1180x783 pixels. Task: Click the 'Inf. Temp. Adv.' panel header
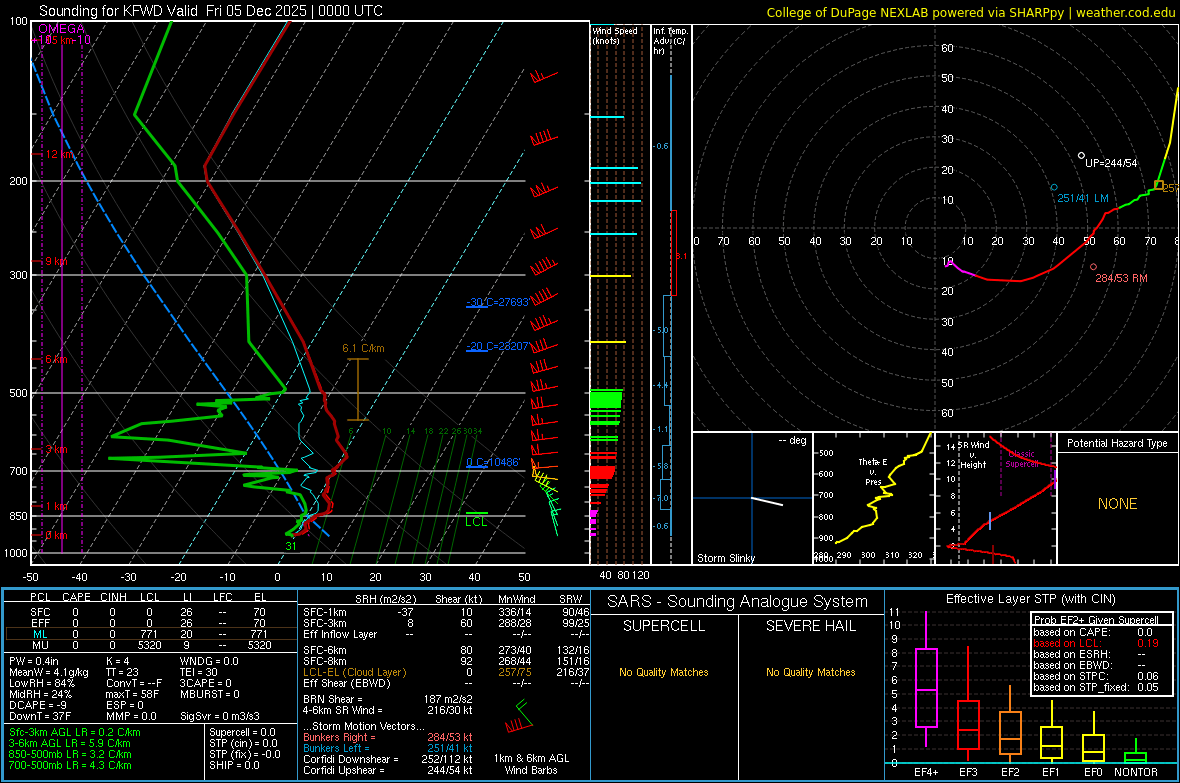pos(670,41)
